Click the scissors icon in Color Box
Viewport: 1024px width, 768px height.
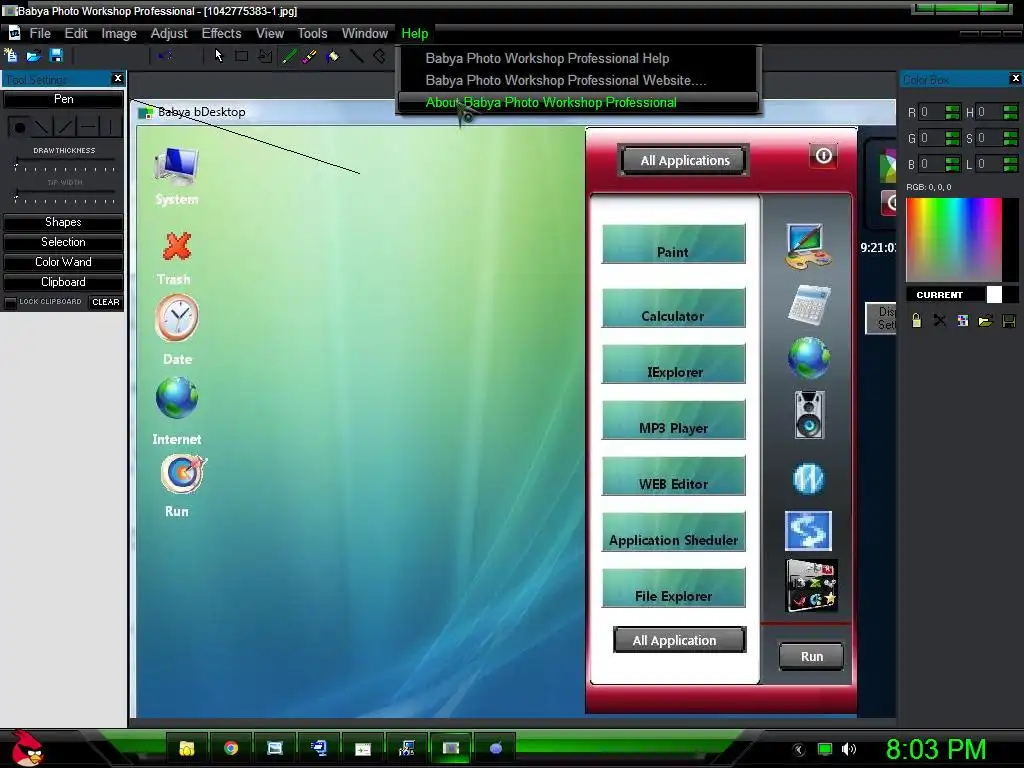940,321
